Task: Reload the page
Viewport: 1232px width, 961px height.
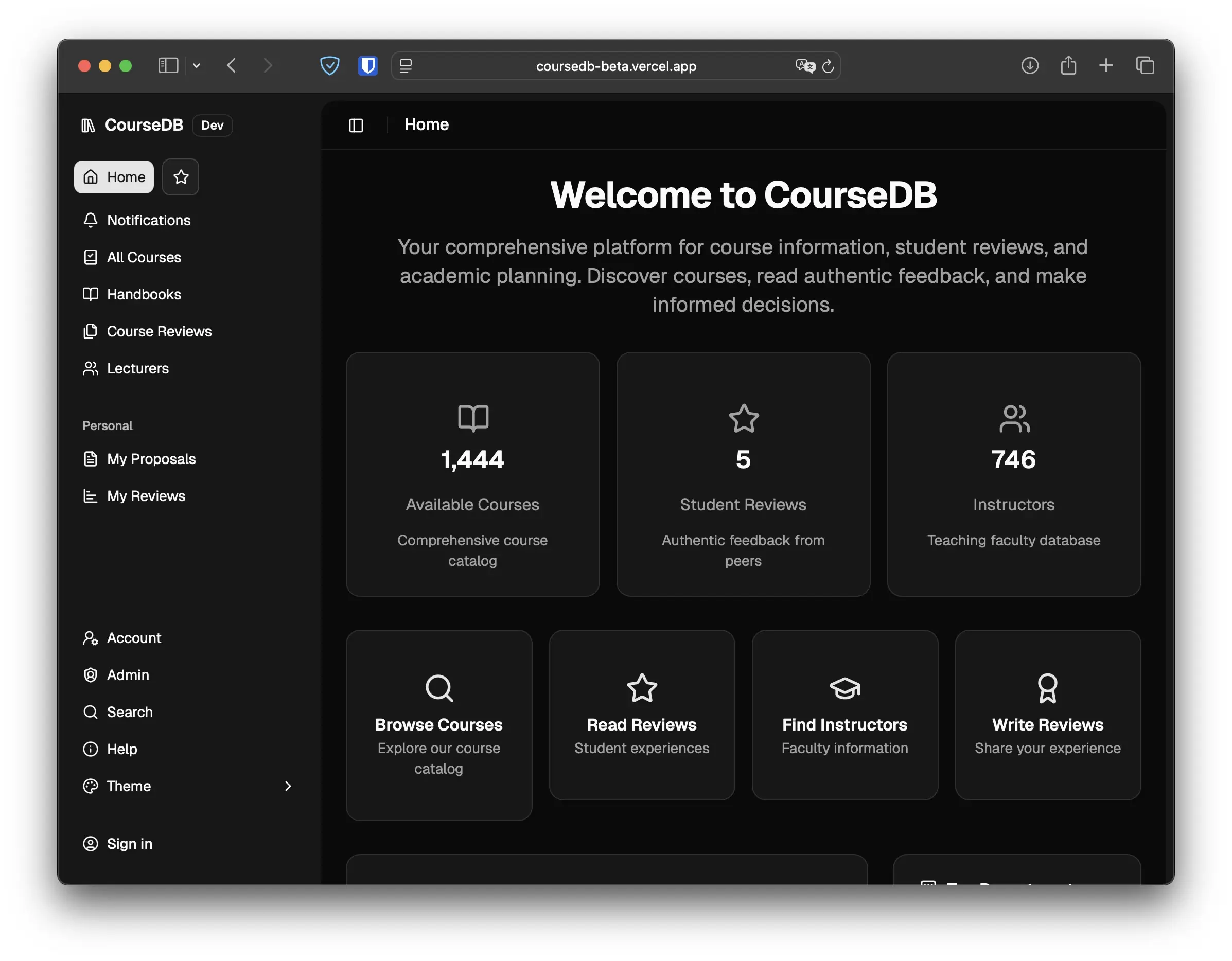Action: [828, 66]
